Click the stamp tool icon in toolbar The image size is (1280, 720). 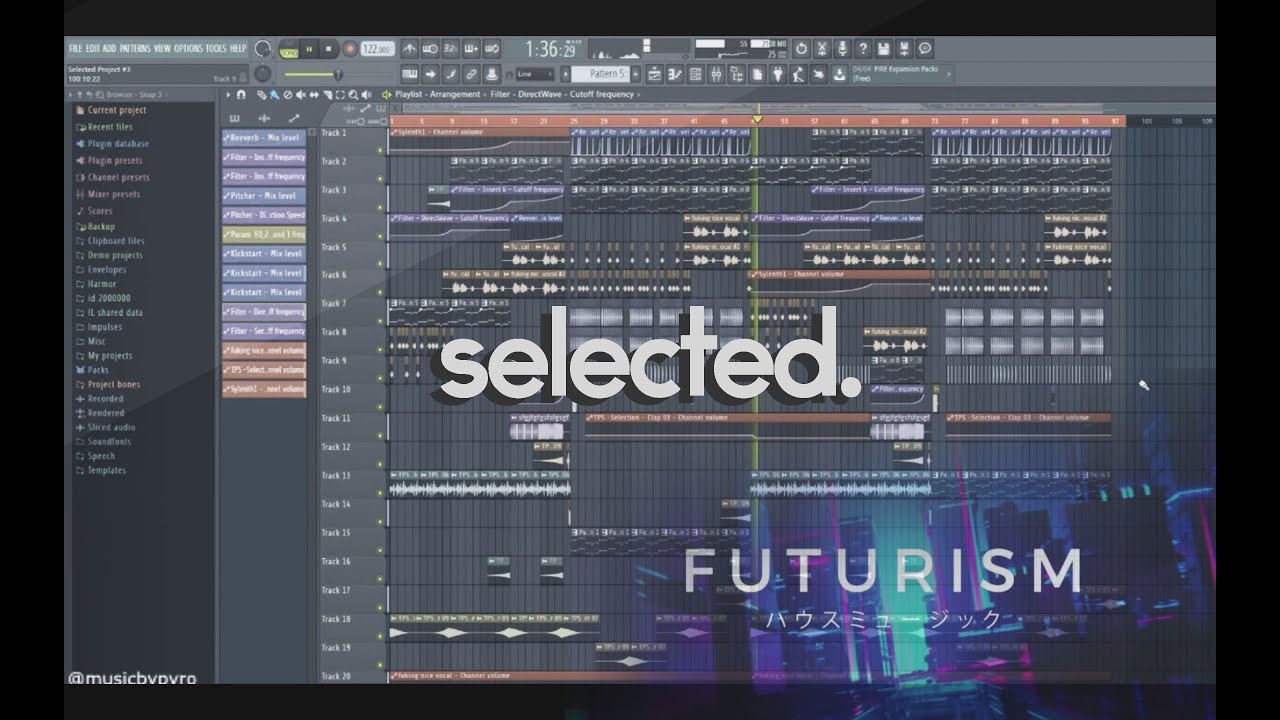click(x=492, y=73)
